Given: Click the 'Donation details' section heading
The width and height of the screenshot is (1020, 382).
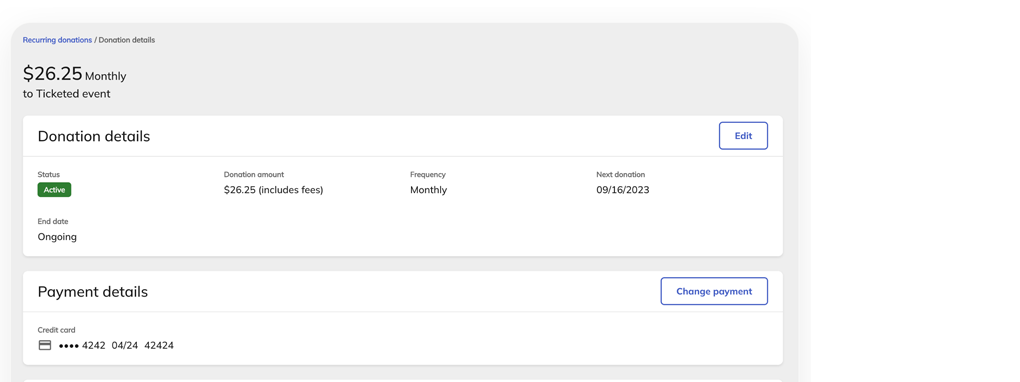Looking at the screenshot, I should tap(94, 137).
